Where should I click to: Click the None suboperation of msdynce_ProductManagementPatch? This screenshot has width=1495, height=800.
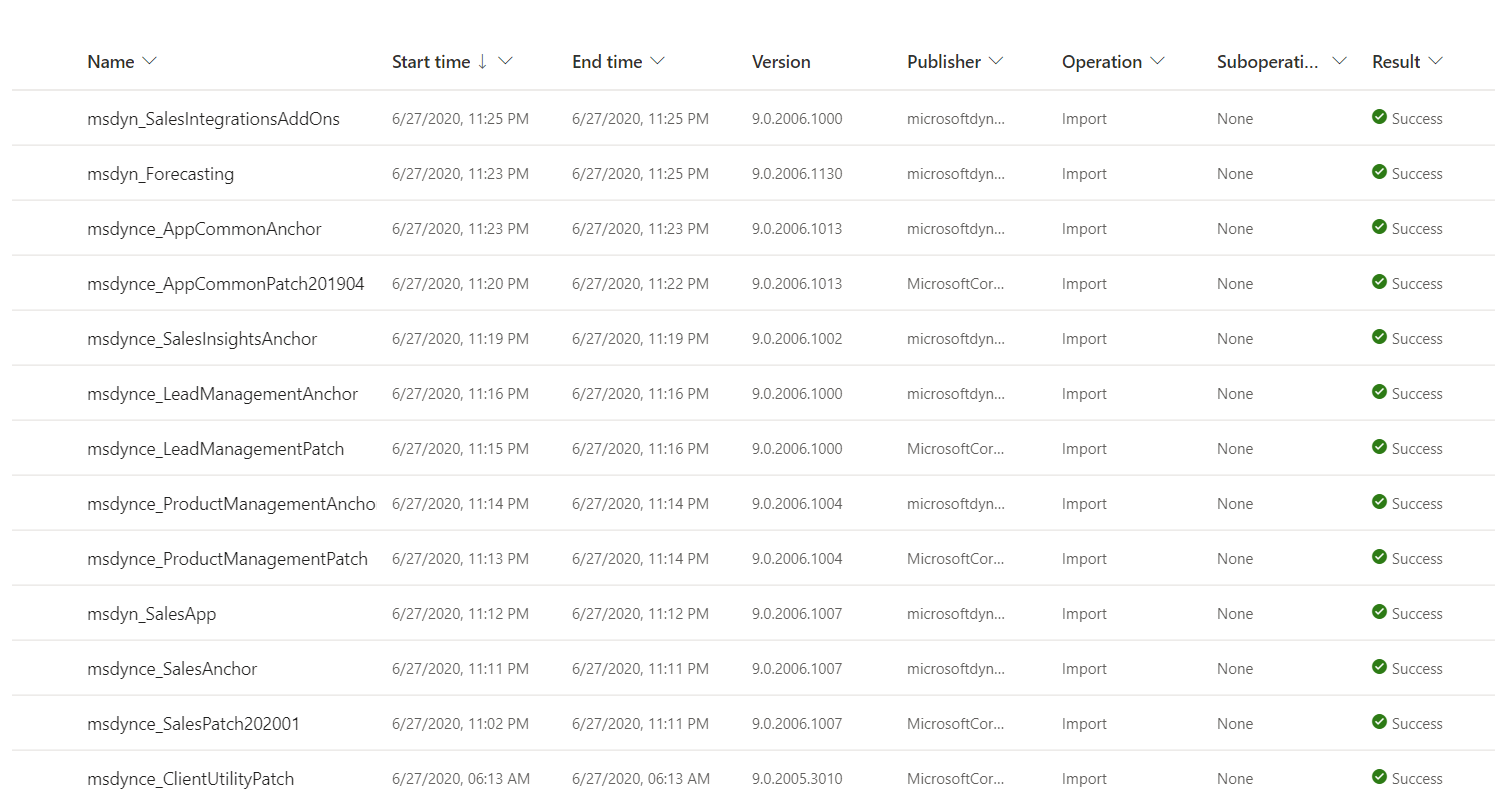[1235, 559]
